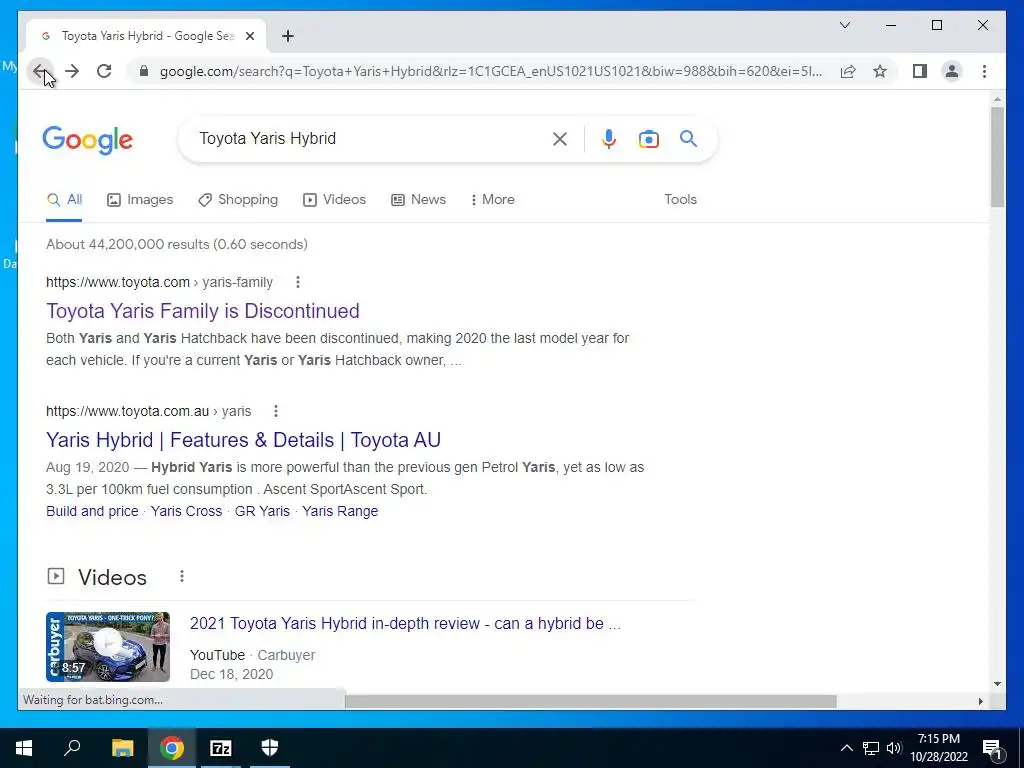Go to Google homepage logo
This screenshot has height=768, width=1024.
point(88,140)
